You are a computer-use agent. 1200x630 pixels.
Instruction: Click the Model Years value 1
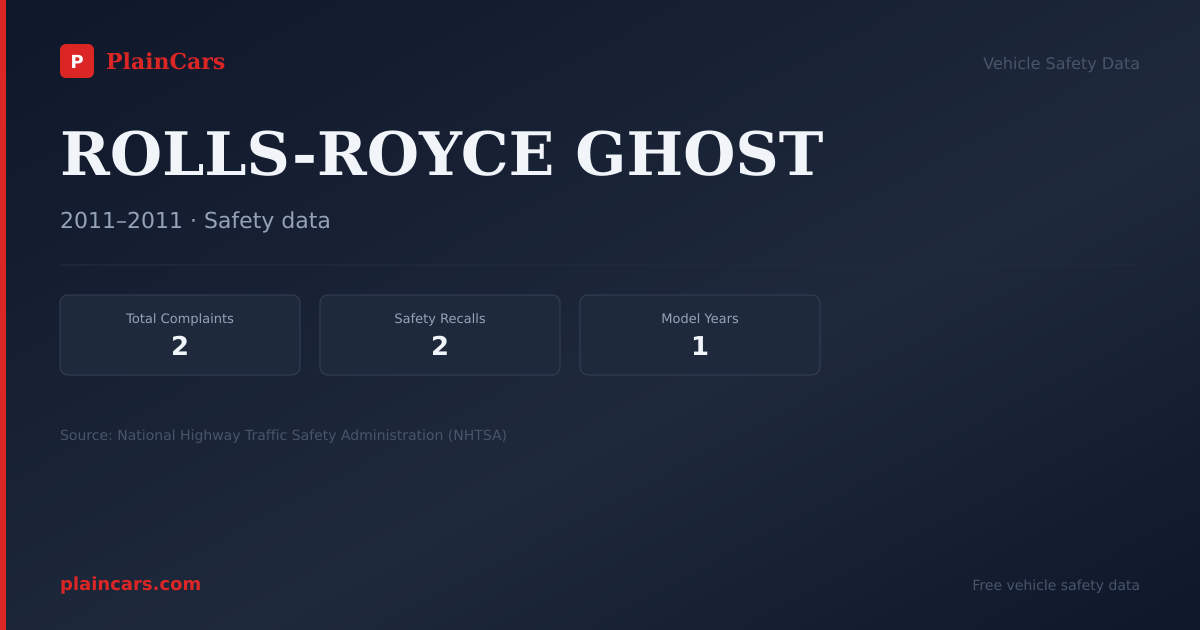tap(700, 346)
